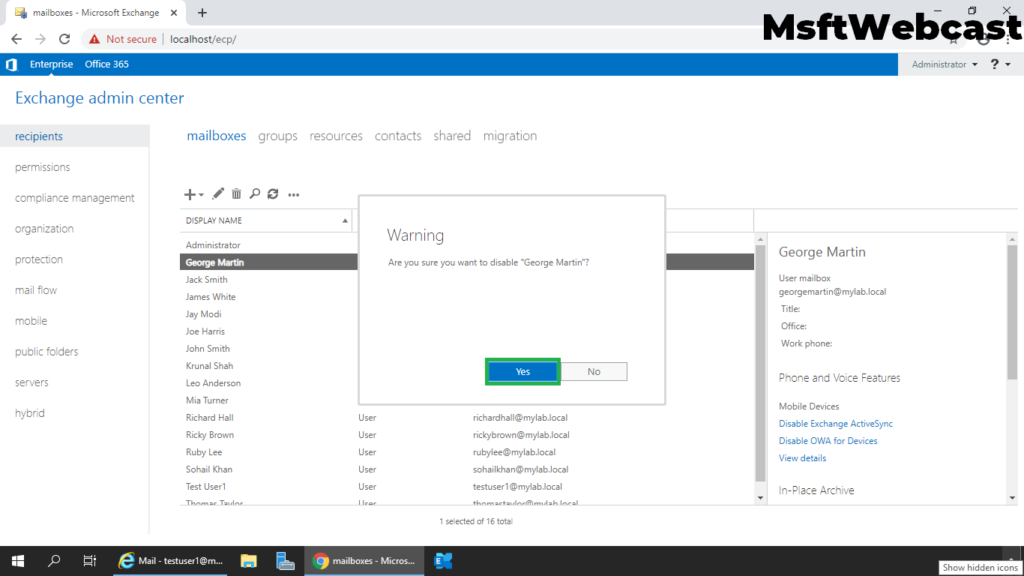1024x576 pixels.
Task: Click the details pane vertical scrollbar
Action: point(1012,311)
